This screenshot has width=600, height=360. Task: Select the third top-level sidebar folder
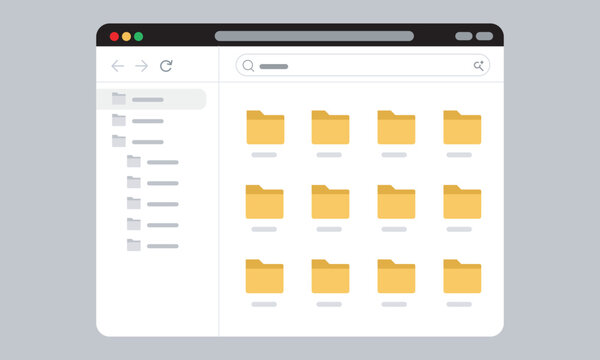[137, 141]
